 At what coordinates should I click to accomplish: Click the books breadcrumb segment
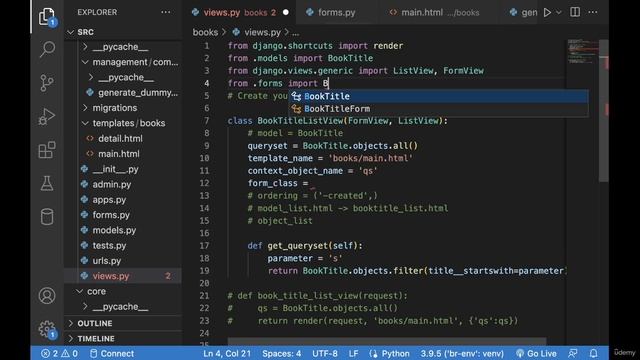click(x=205, y=32)
